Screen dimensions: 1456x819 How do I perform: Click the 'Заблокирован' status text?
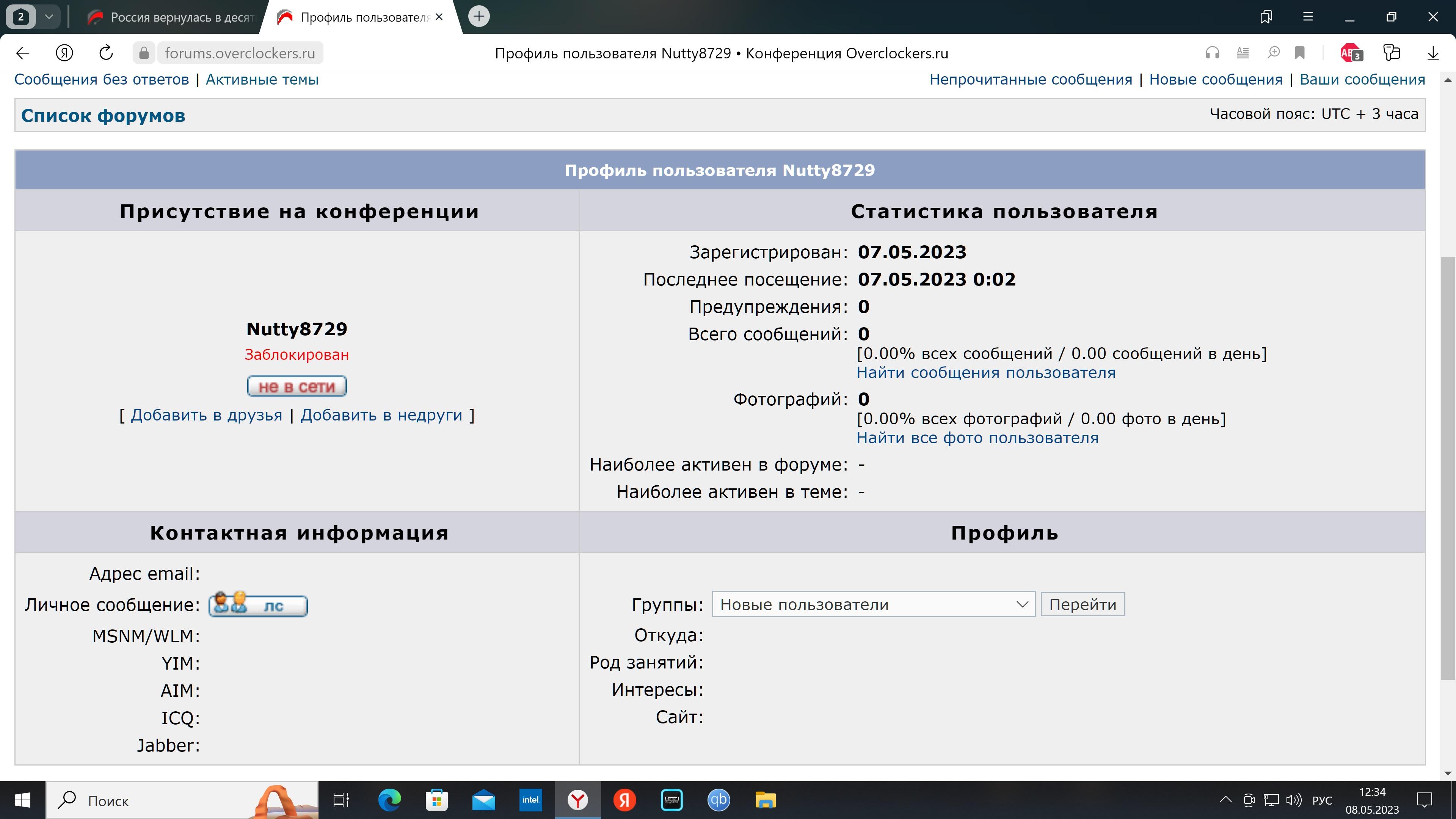297,355
